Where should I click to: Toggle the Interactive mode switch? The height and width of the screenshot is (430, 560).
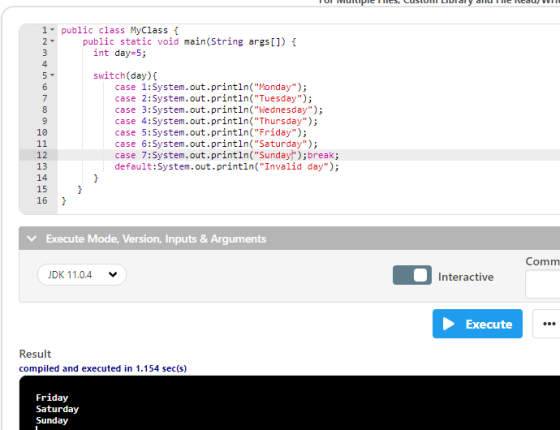point(412,275)
